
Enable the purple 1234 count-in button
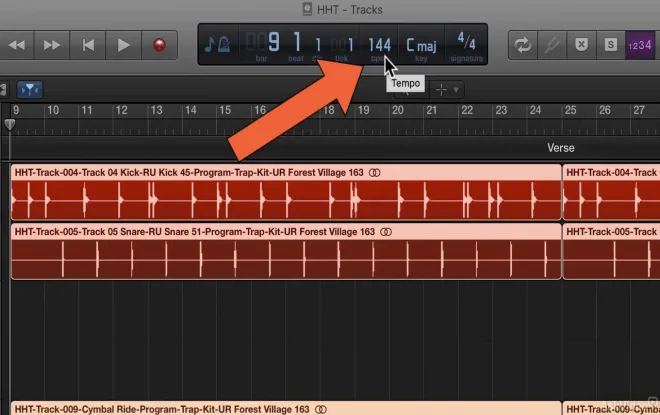coord(639,45)
